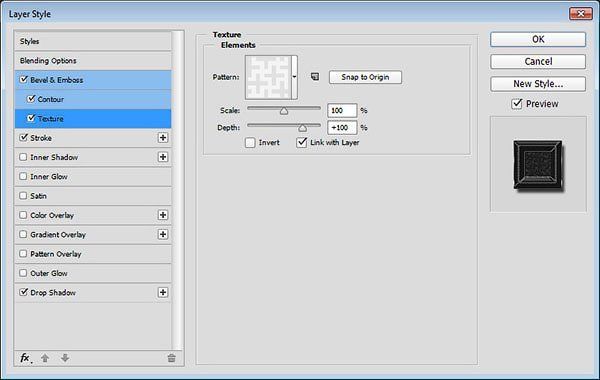Uncheck the Texture checkbox
Screen dimensions: 600x380
[31, 118]
